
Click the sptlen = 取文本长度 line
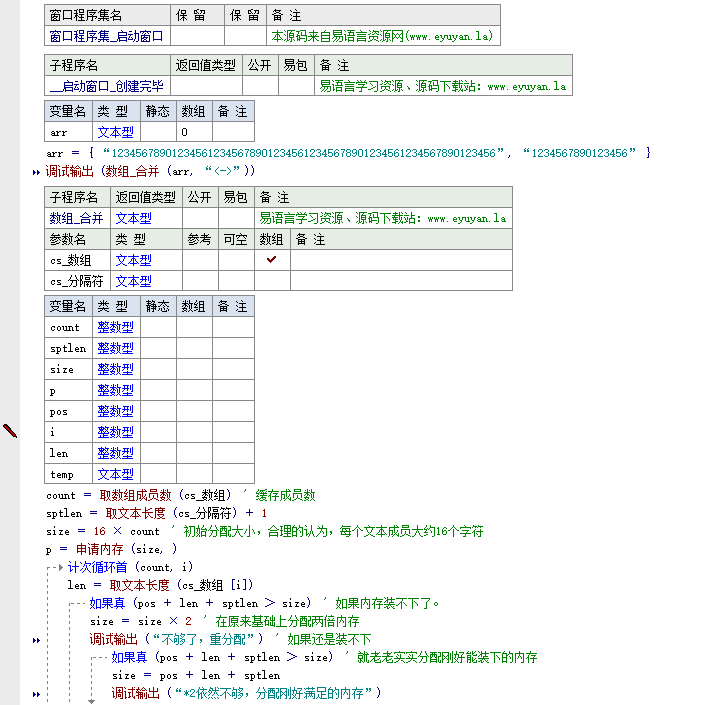(x=156, y=513)
